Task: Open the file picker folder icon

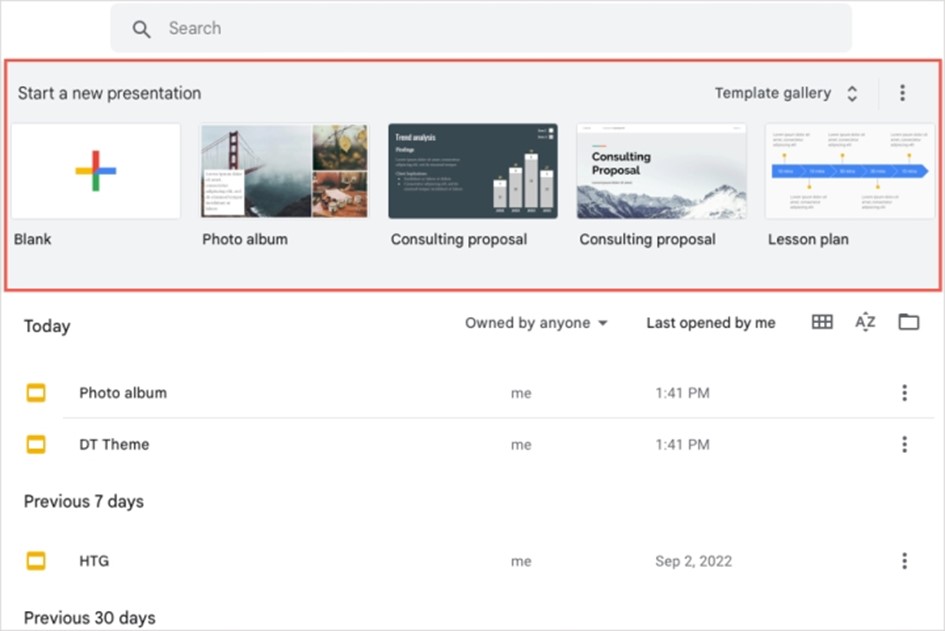Action: point(908,322)
